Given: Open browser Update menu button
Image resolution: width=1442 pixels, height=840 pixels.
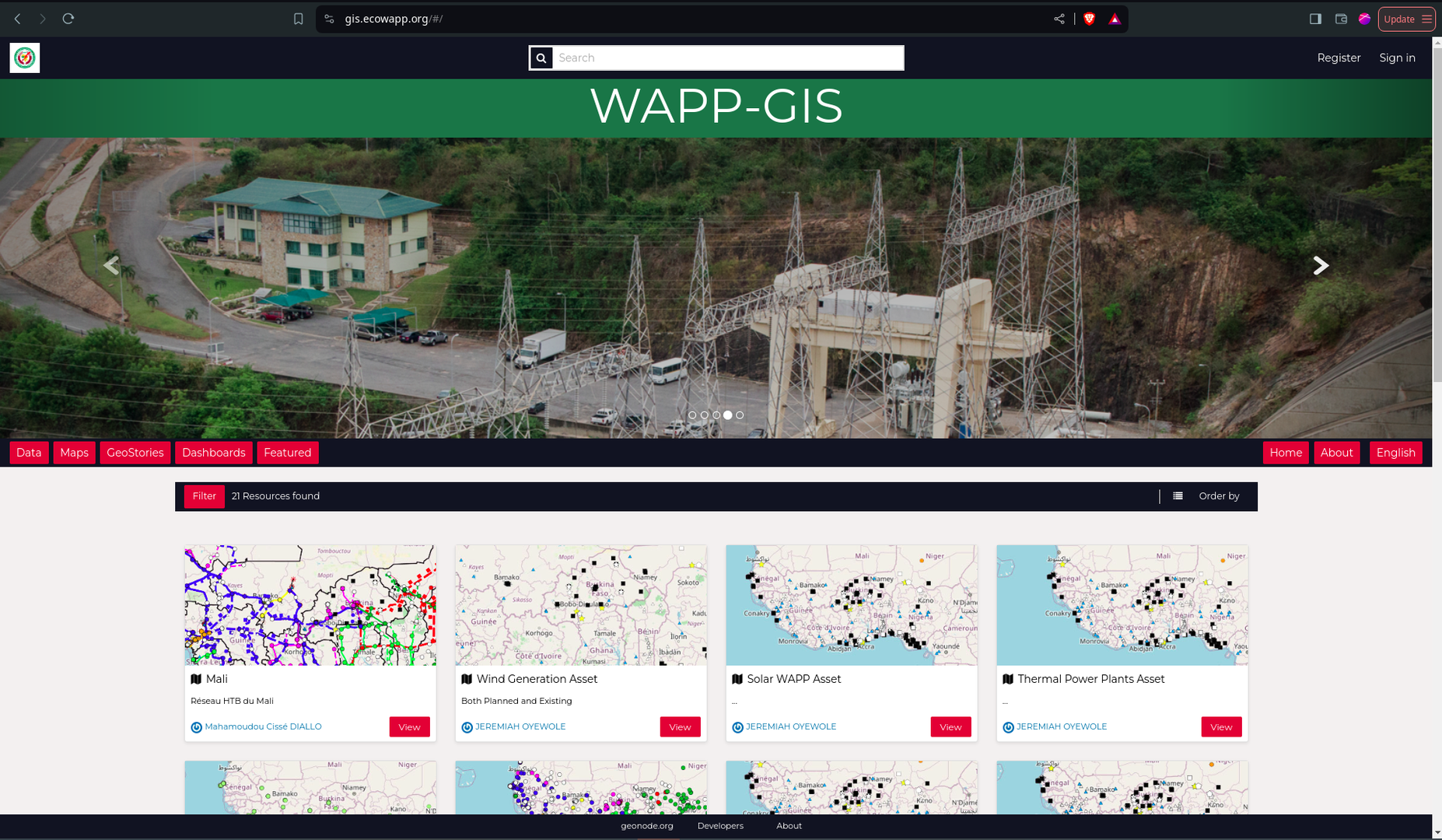Looking at the screenshot, I should tap(1406, 19).
